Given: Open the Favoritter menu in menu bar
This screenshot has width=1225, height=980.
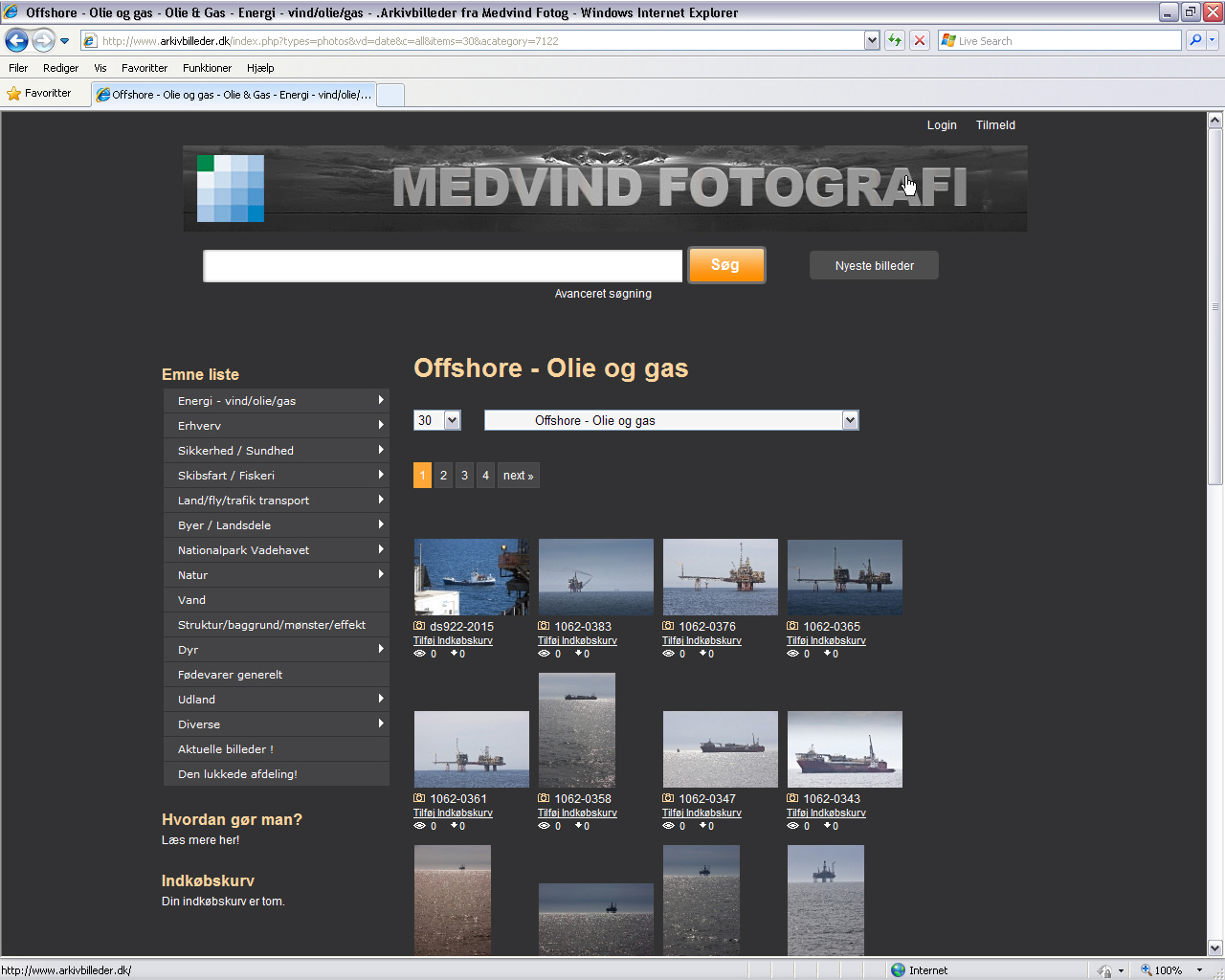Looking at the screenshot, I should point(144,68).
